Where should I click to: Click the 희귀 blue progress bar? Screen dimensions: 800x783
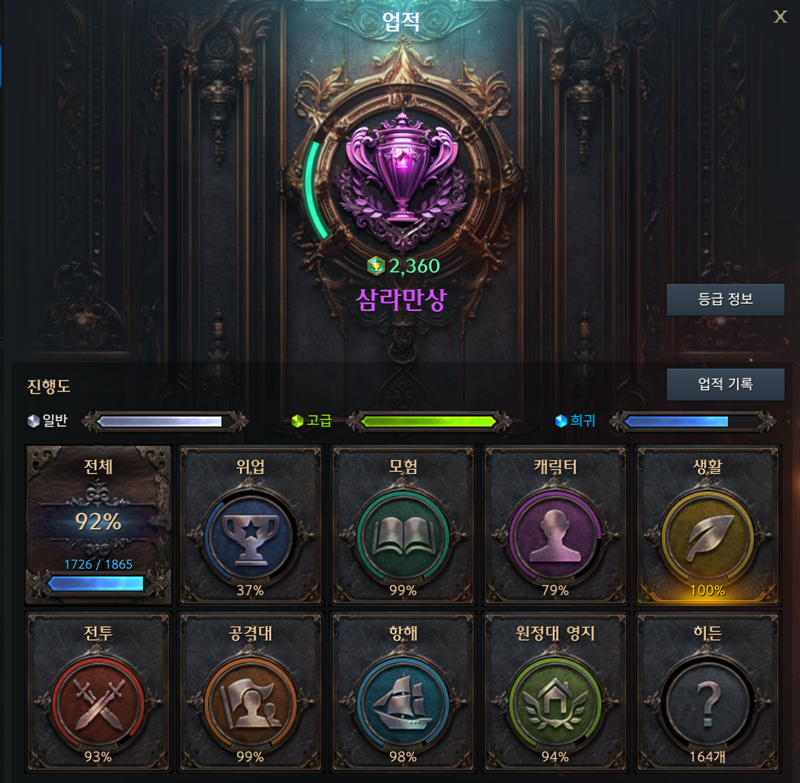click(693, 421)
